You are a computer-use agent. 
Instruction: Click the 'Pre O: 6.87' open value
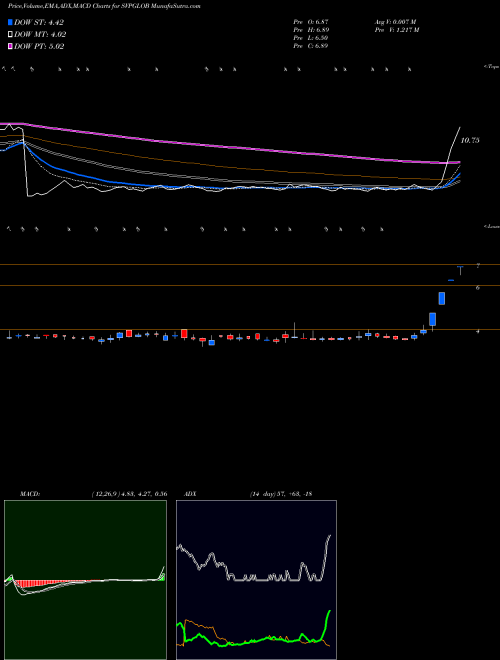(311, 22)
